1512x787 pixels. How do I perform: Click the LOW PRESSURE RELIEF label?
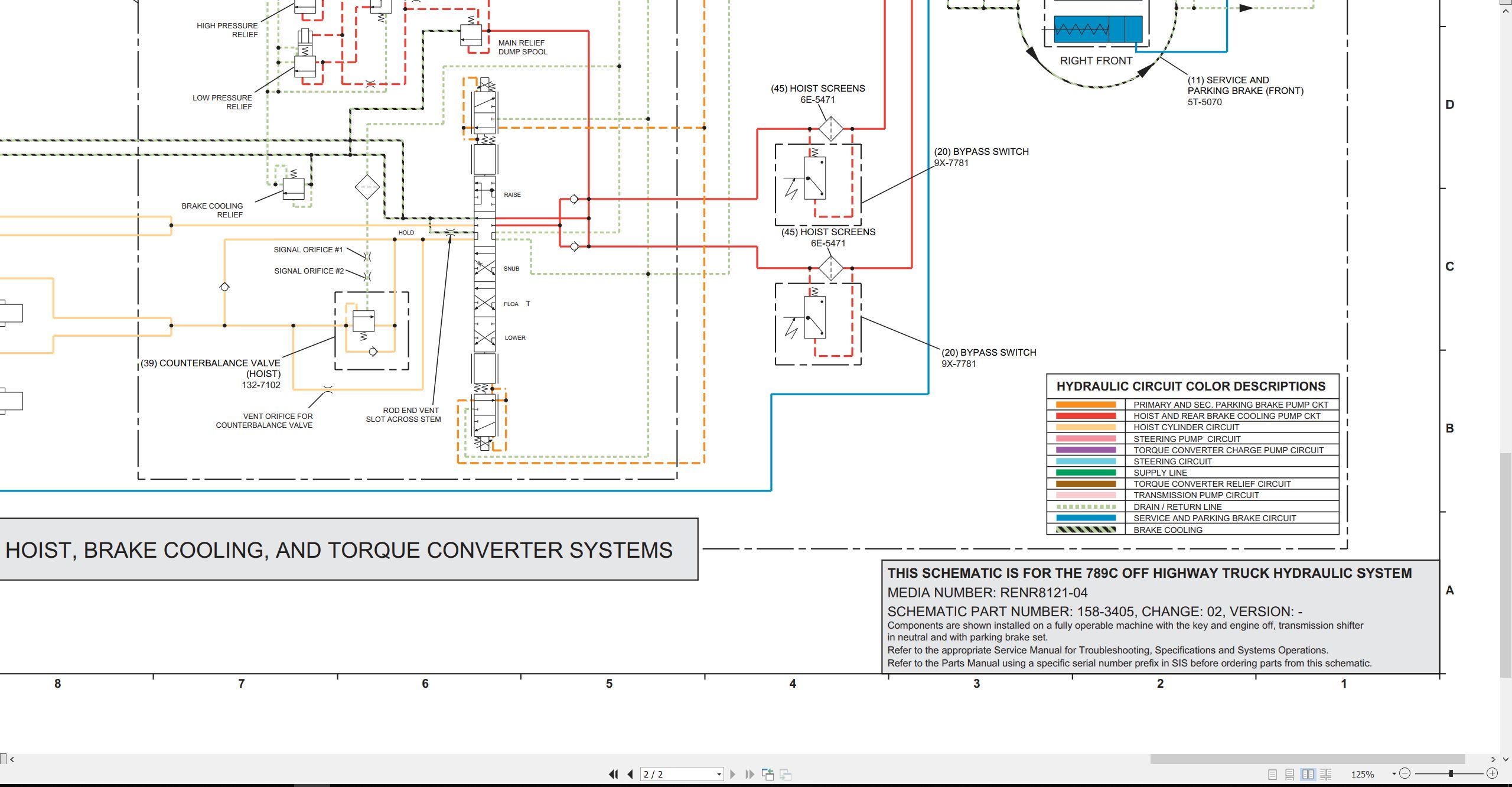pos(222,102)
